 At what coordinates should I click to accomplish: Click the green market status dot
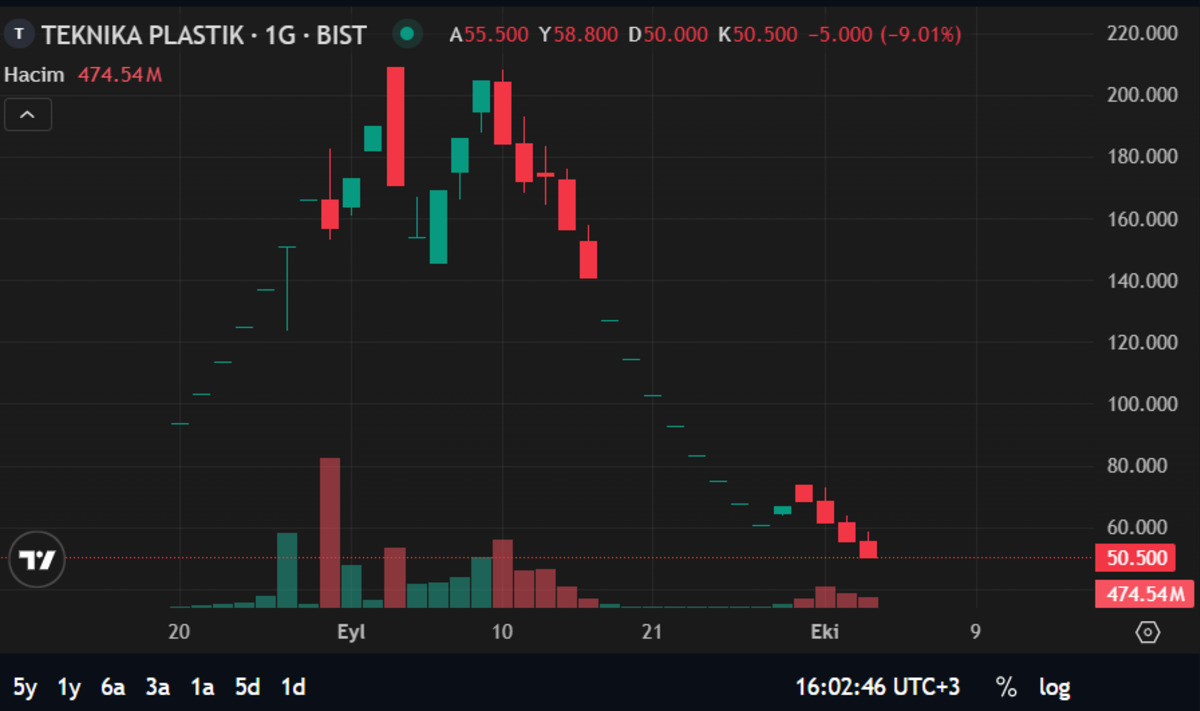(x=406, y=34)
